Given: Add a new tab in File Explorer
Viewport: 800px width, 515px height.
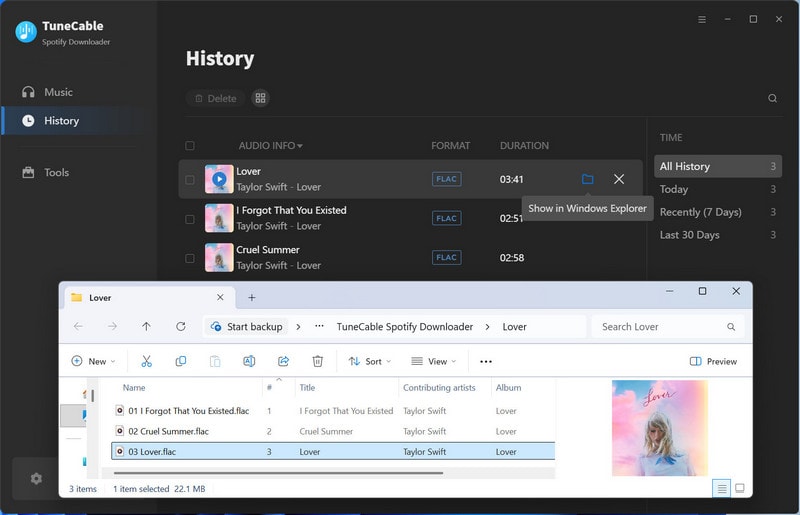Looking at the screenshot, I should 252,298.
